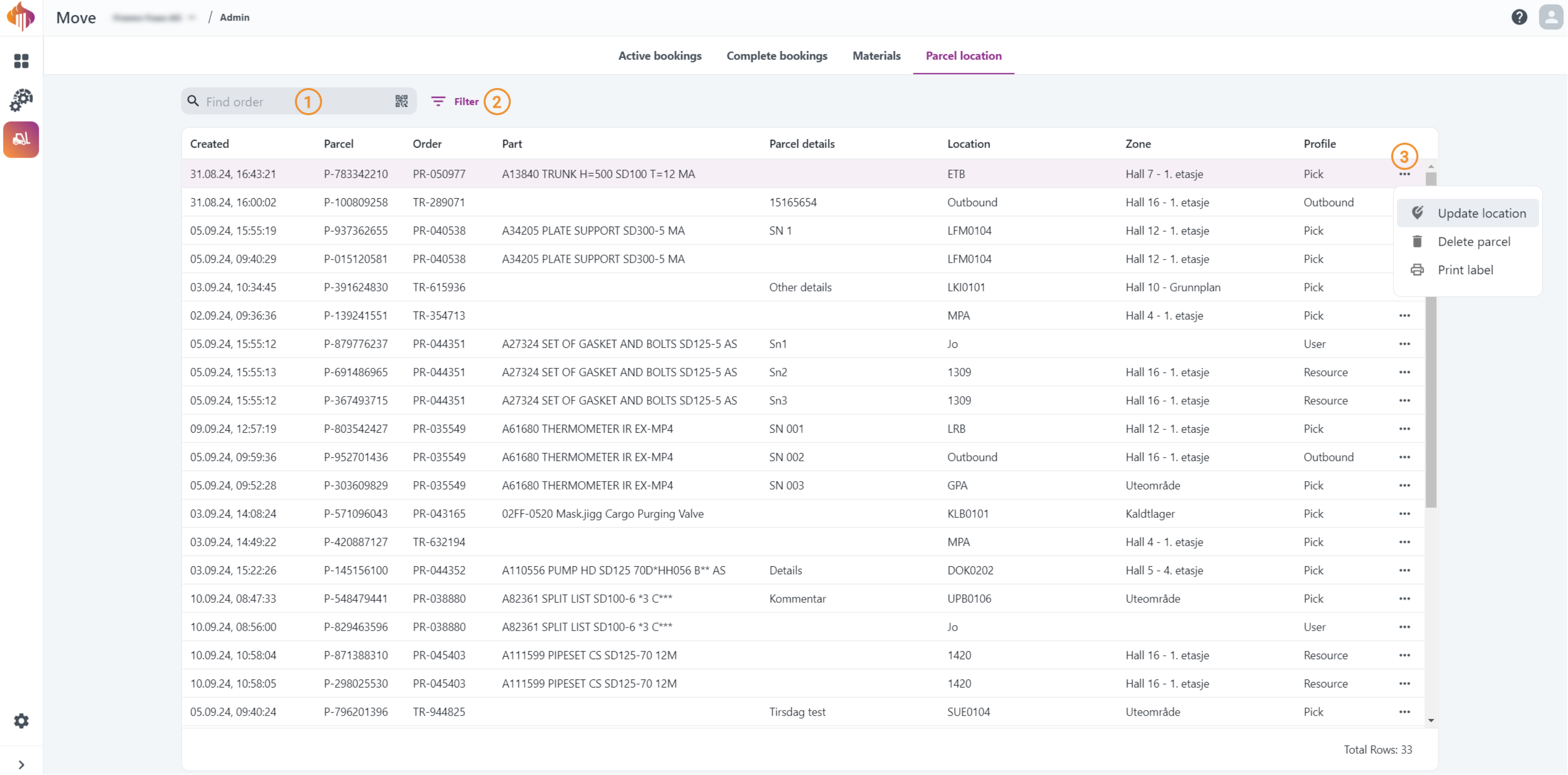
Task: Click the search magnifier icon
Action: pos(193,101)
